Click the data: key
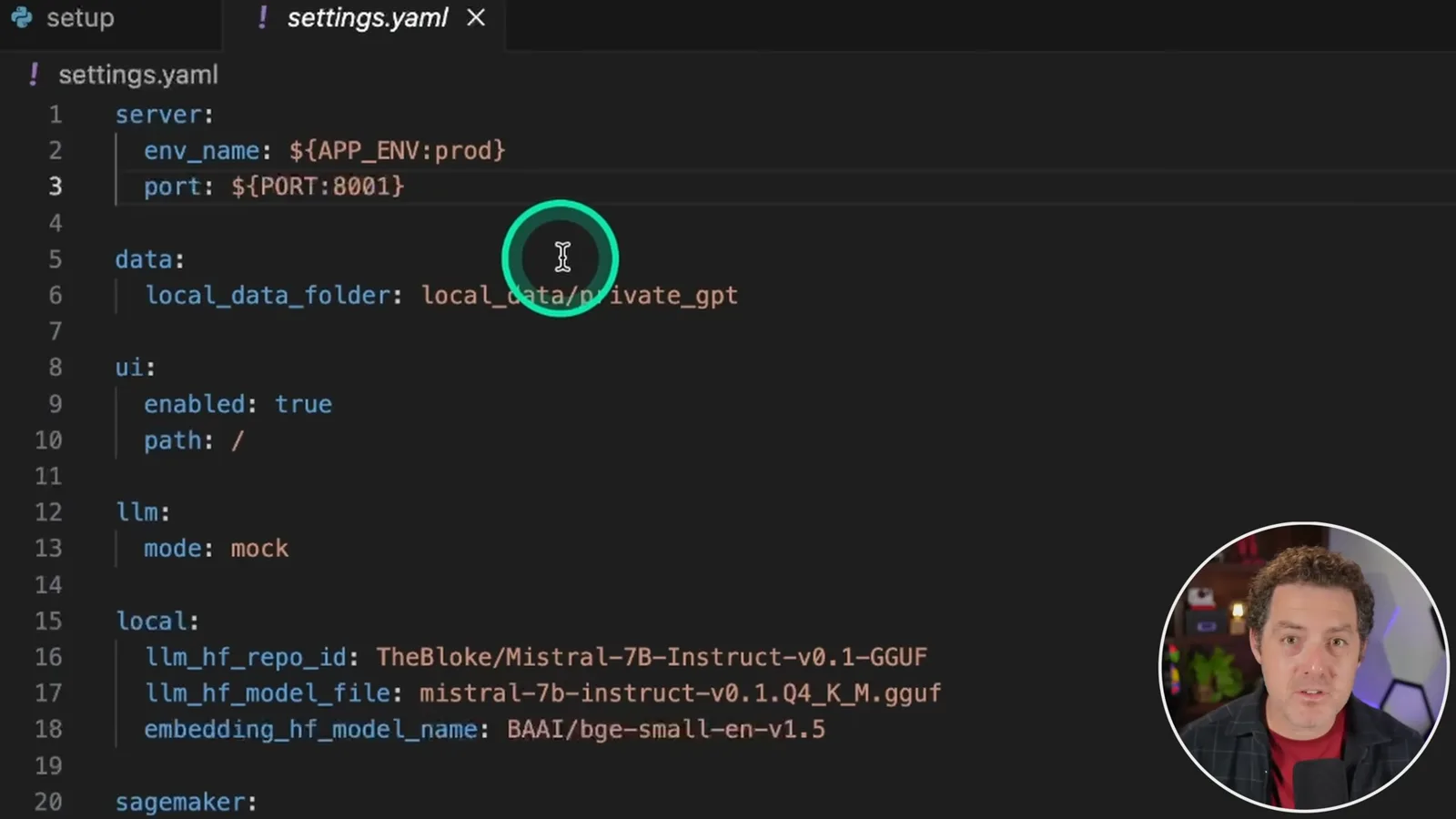Image resolution: width=1456 pixels, height=819 pixels. 149,259
